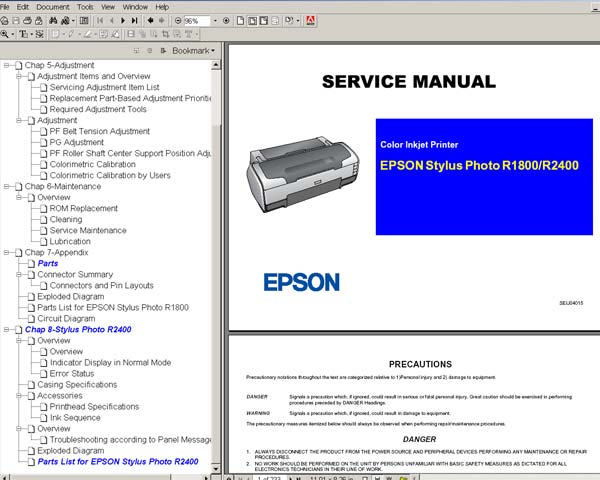Go to previous view arrow

[151, 21]
